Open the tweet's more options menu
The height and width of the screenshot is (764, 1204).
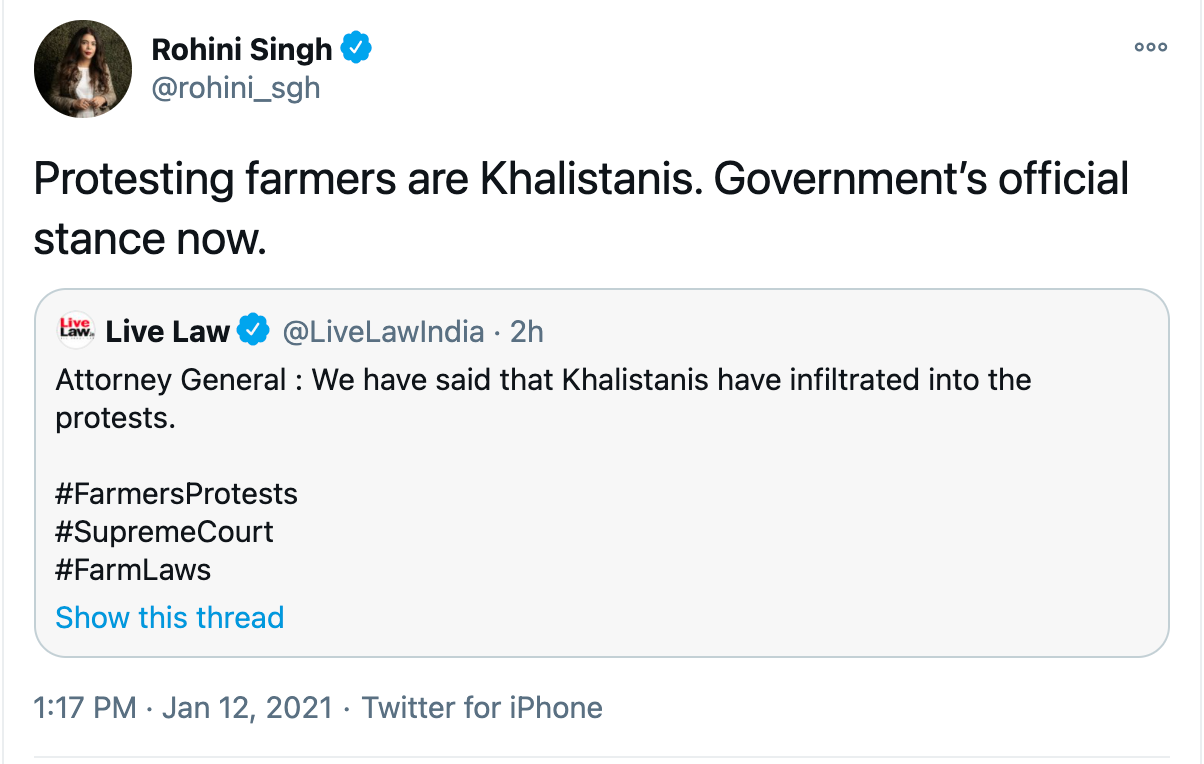1150,47
